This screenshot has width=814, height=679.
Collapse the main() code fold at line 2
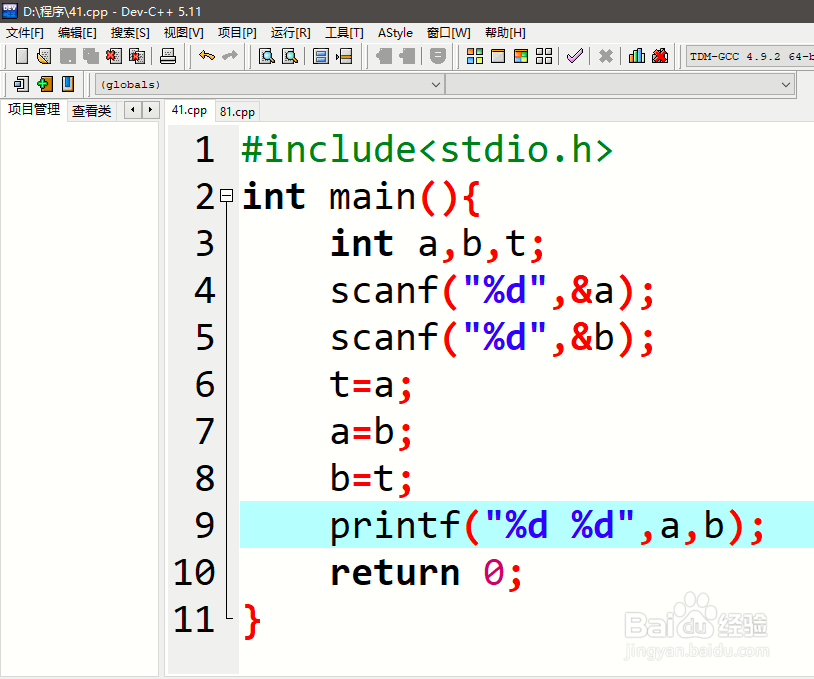tap(226, 196)
